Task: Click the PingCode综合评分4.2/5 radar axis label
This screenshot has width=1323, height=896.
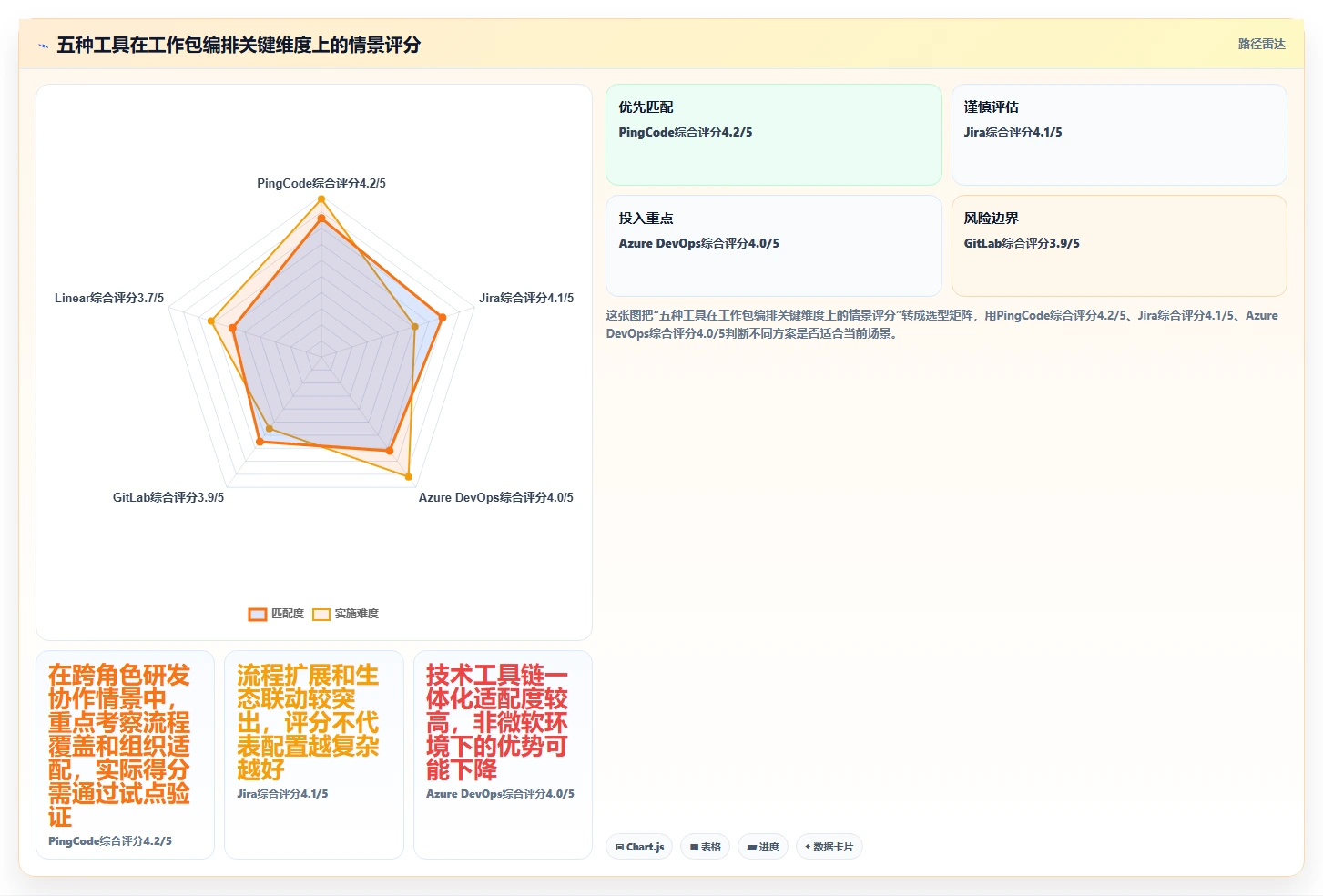Action: point(321,183)
